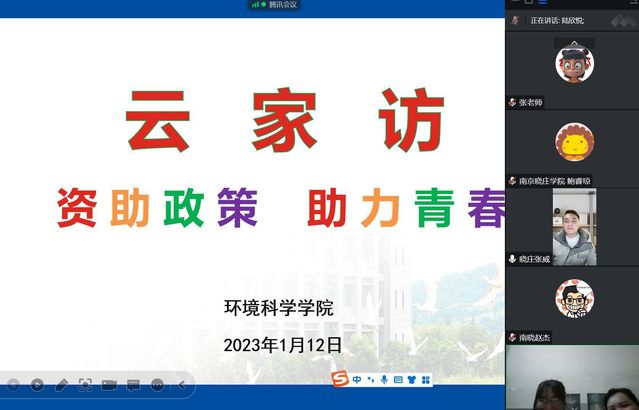The height and width of the screenshot is (410, 639).
Task: Open Sogou soft keyboard icon
Action: click(398, 380)
